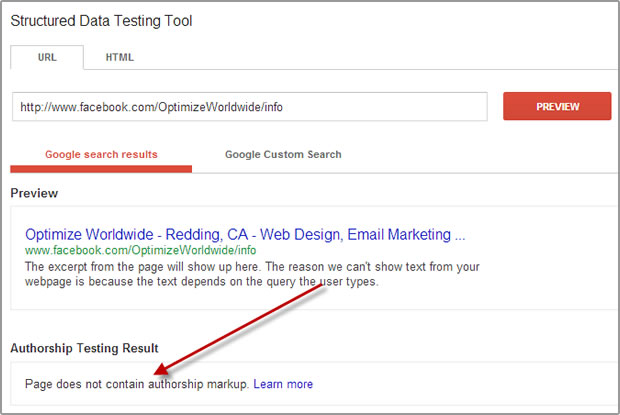Open the Optimize Worldwide preview title link
The height and width of the screenshot is (415, 620).
pyautogui.click(x=245, y=234)
